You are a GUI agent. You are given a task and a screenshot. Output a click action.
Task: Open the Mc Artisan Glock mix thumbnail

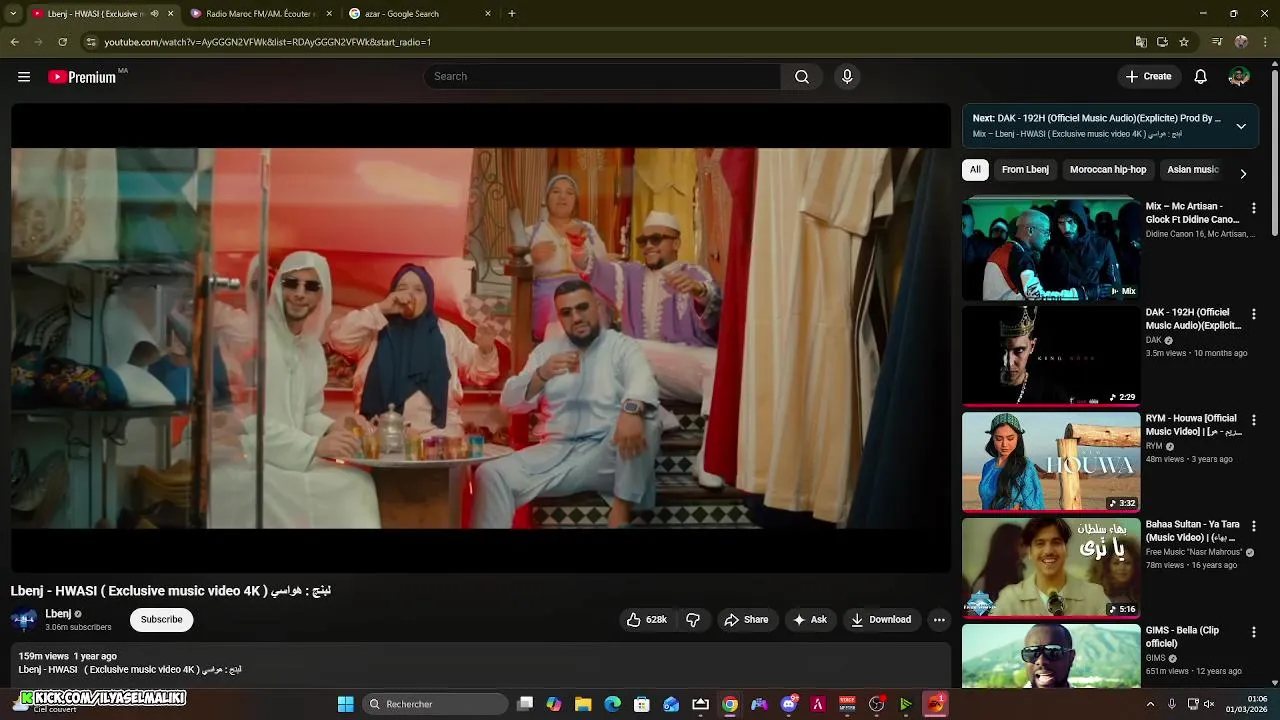coord(1050,250)
